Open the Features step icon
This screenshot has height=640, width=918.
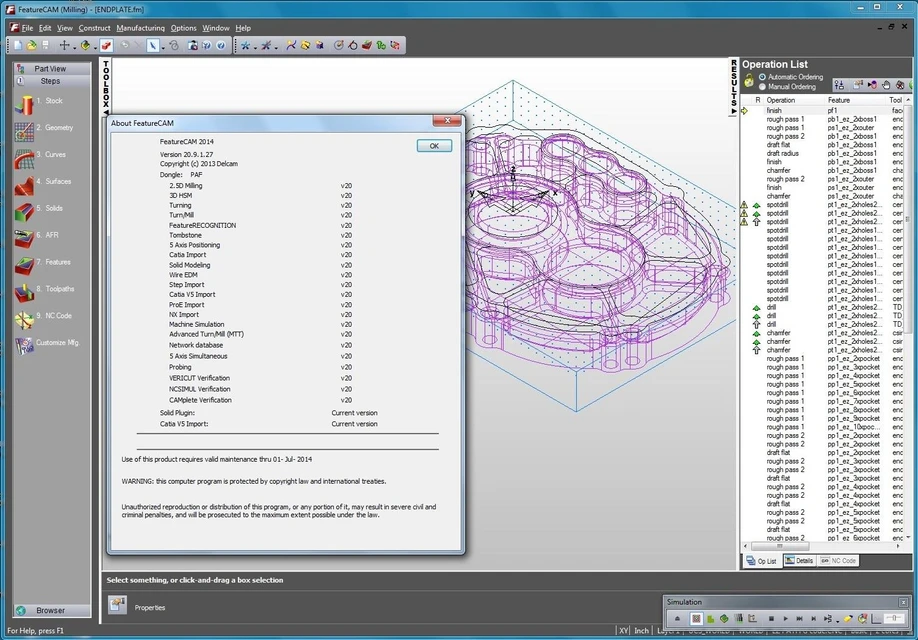tap(24, 266)
